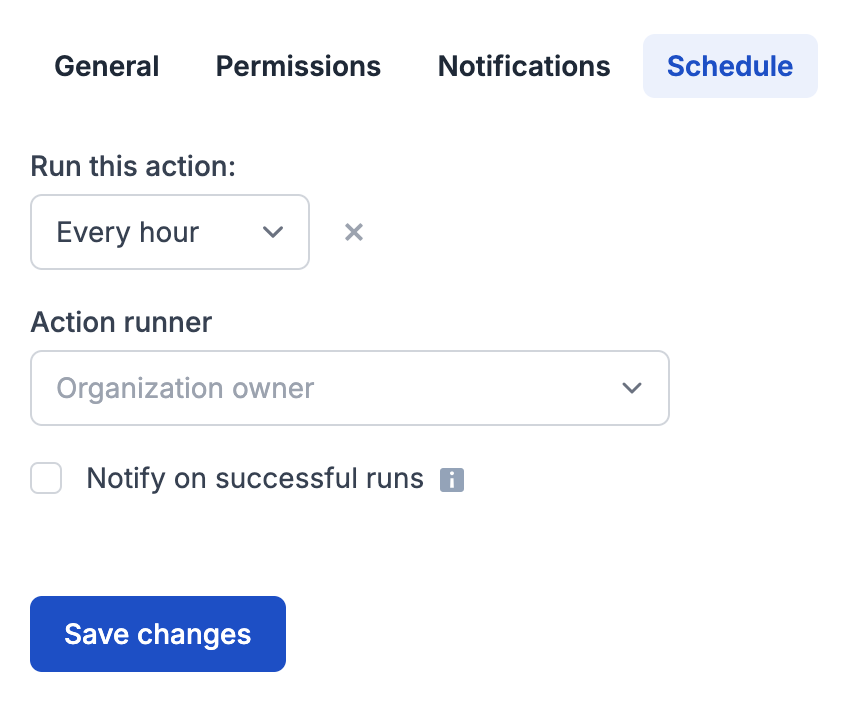Toggle the successful runs notification checkbox
This screenshot has height=708, width=864.
click(x=46, y=478)
